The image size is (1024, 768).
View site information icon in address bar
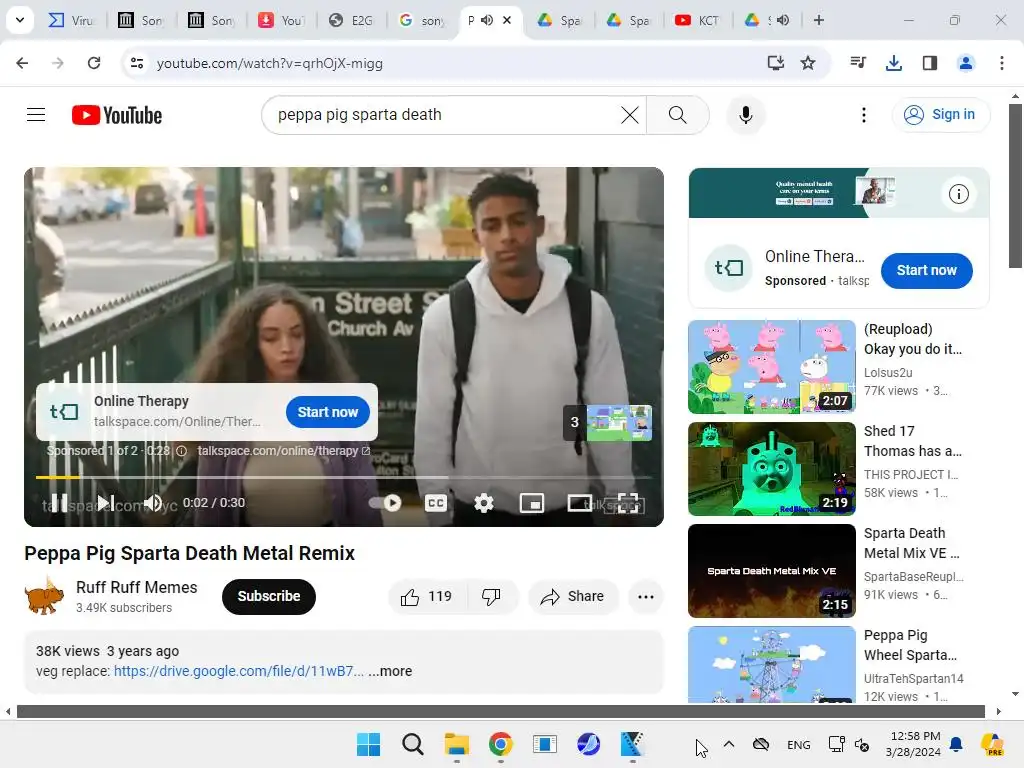[137, 63]
